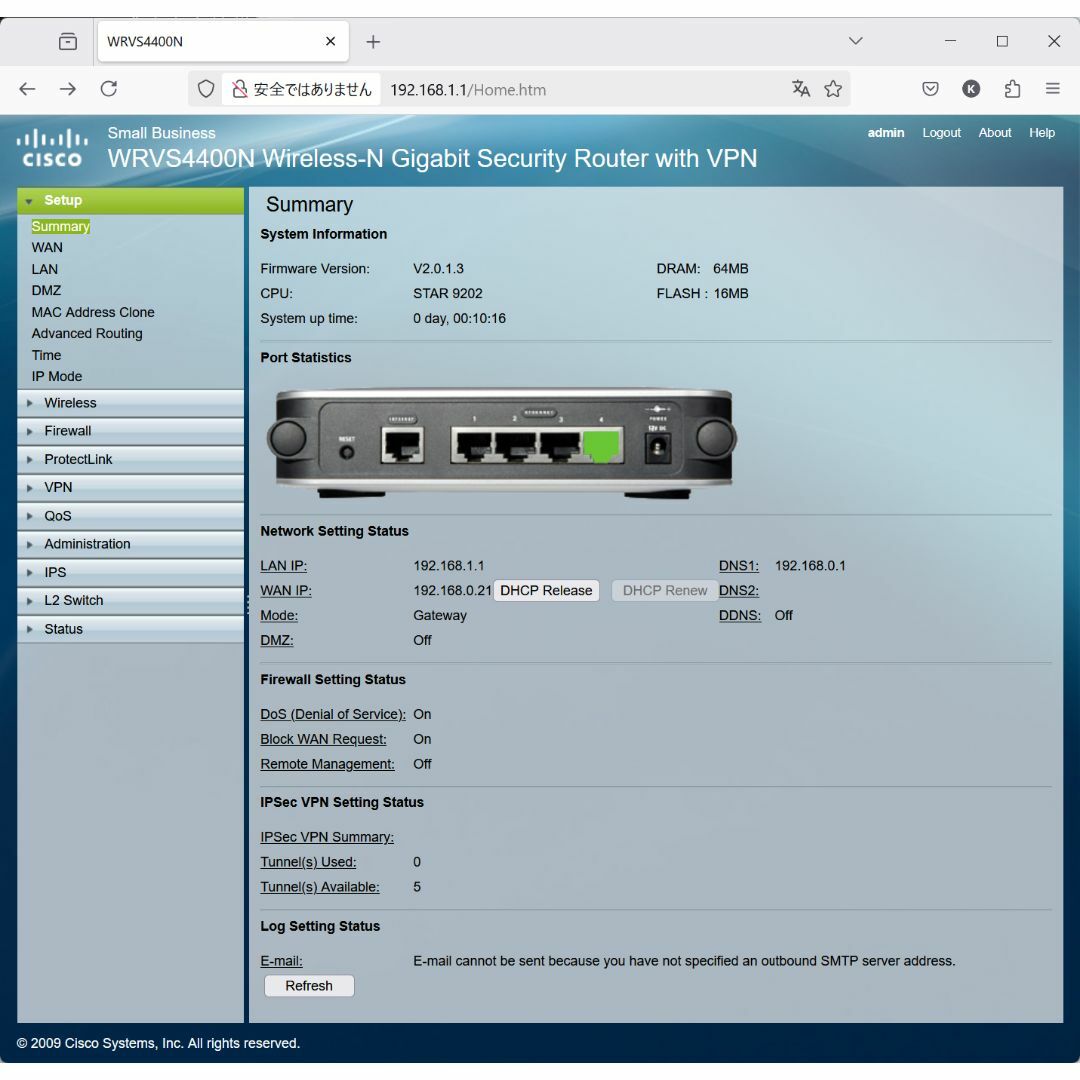Collapse the Setup menu section
The image size is (1080, 1080).
coord(130,200)
